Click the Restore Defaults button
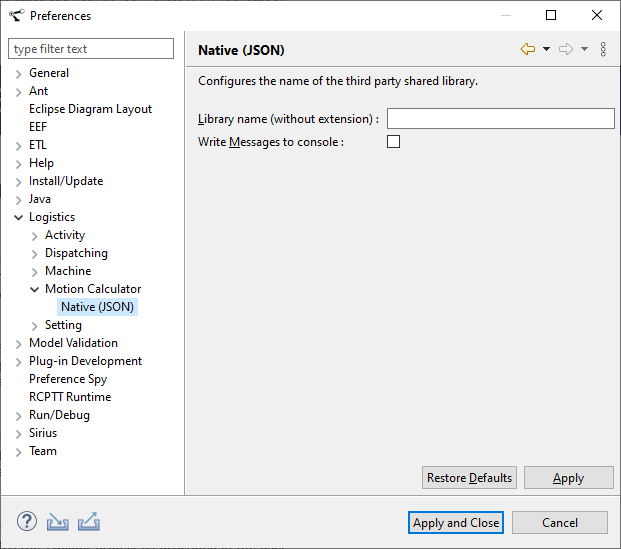This screenshot has width=621, height=549. [x=469, y=478]
